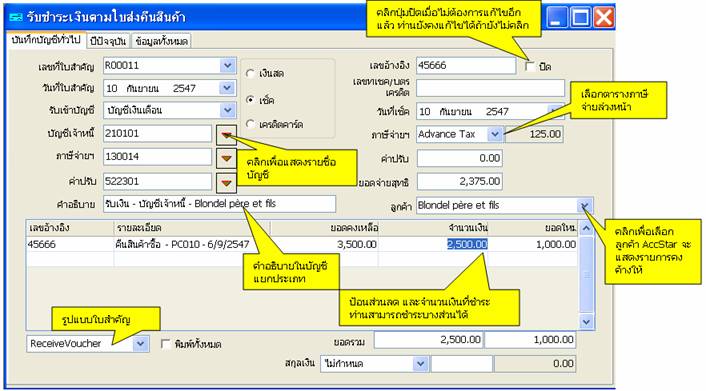Select the เครดิตคาร์ด radio option
The image size is (706, 391).
pos(250,124)
